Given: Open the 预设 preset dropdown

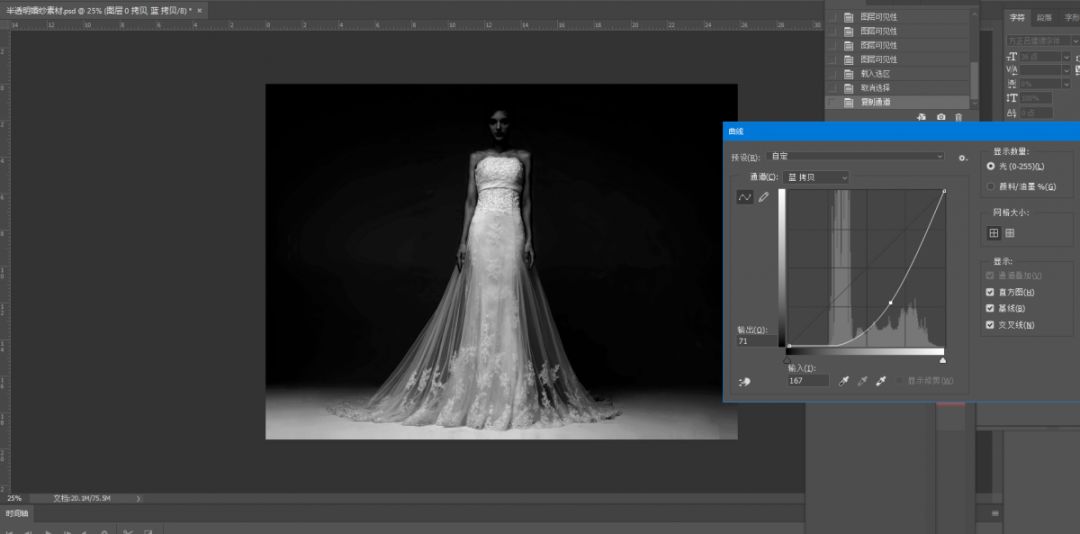Looking at the screenshot, I should click(x=855, y=157).
